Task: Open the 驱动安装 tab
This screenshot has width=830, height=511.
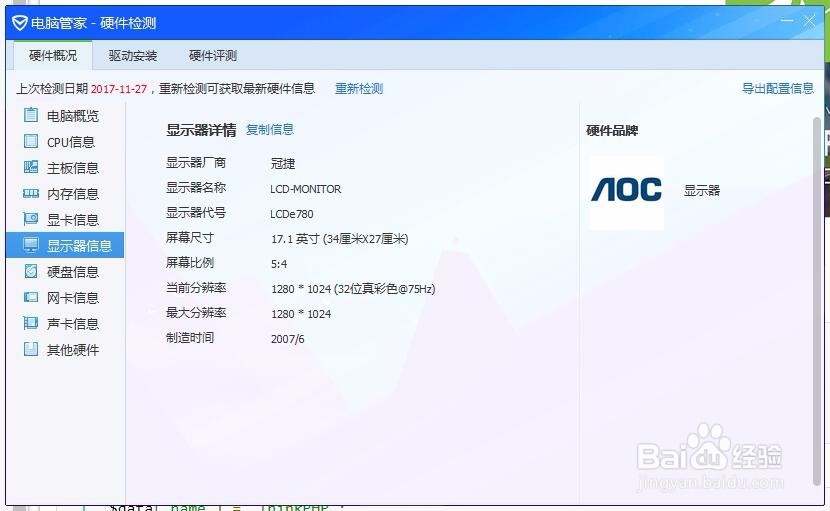Action: click(x=133, y=56)
